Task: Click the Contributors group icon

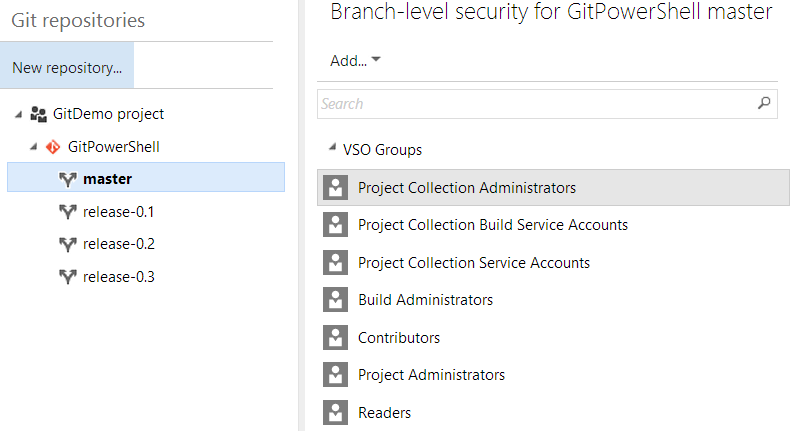Action: 336,338
